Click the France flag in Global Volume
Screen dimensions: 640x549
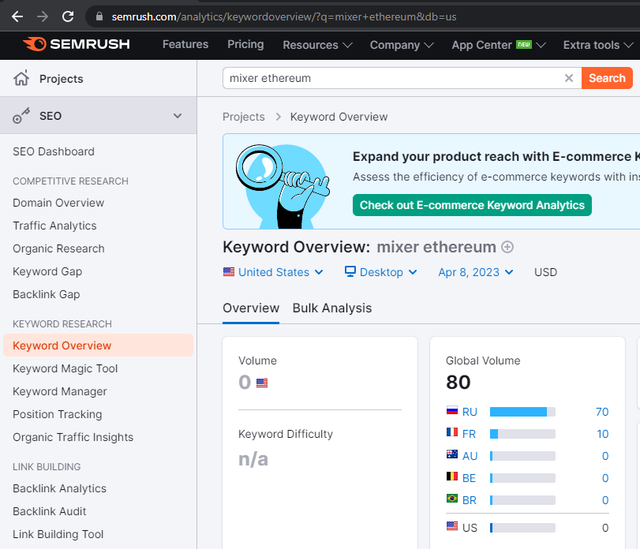tap(452, 432)
